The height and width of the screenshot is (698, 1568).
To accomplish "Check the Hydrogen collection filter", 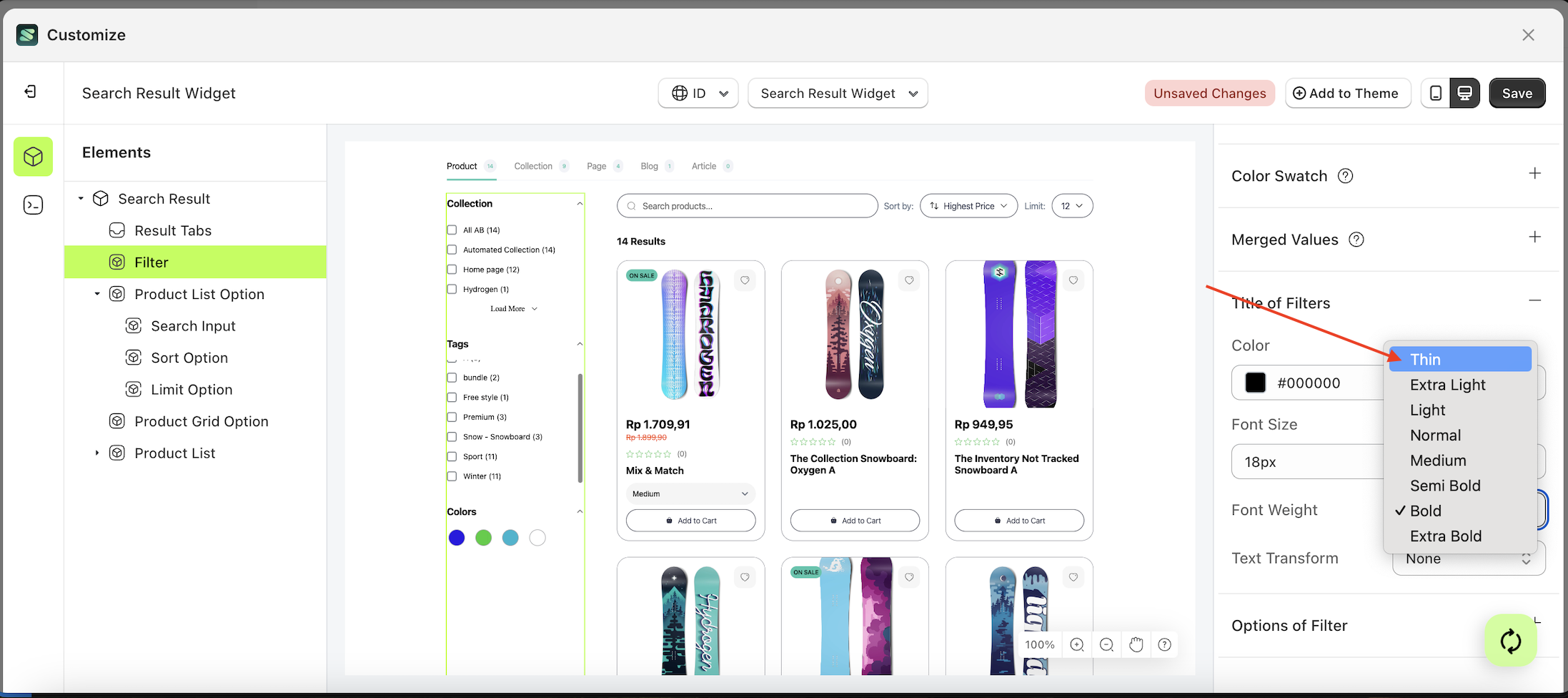I will pos(452,289).
